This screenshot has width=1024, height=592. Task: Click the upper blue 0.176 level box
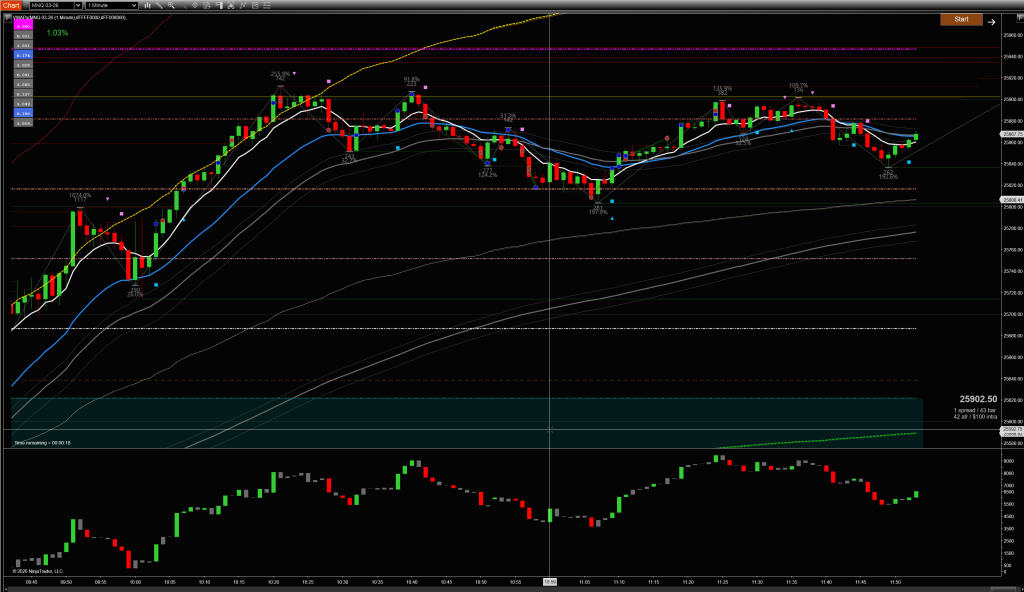click(22, 55)
